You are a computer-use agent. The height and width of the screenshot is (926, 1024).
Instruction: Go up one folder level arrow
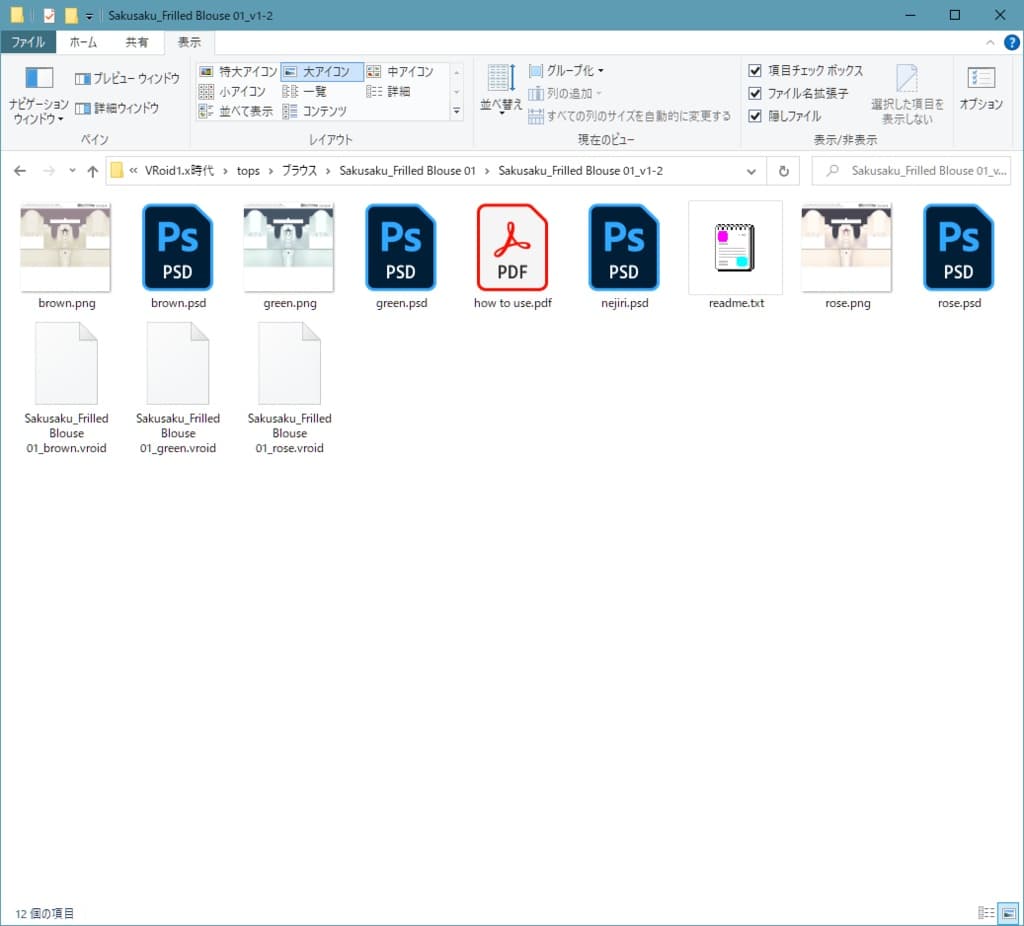[93, 171]
